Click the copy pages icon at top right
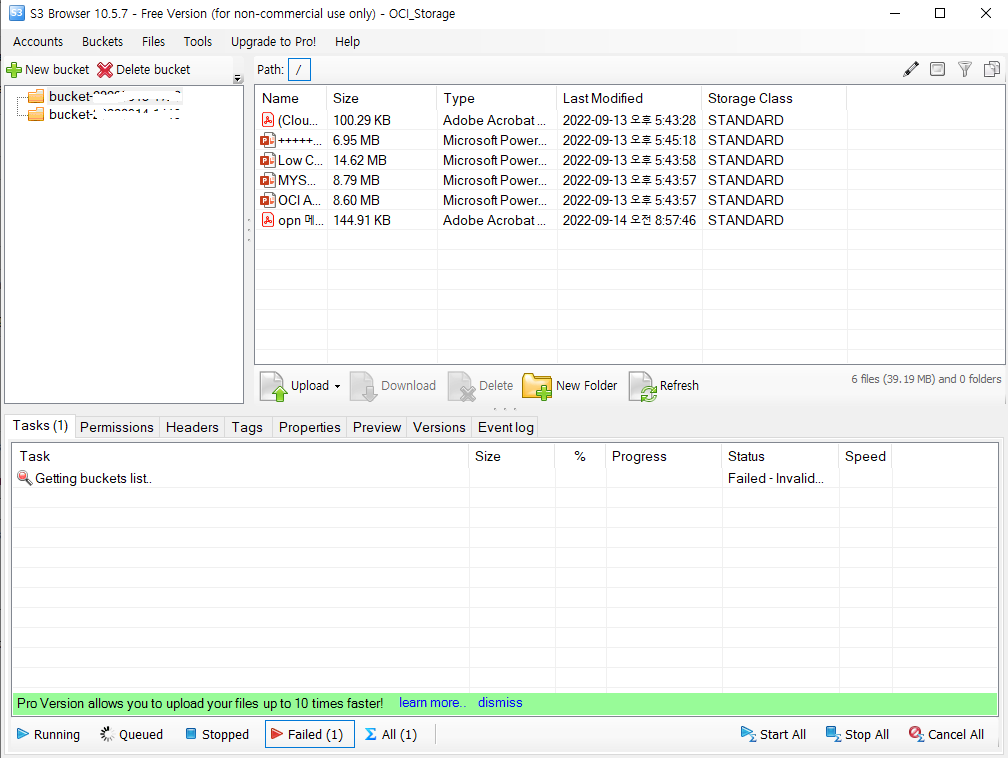 tap(991, 69)
